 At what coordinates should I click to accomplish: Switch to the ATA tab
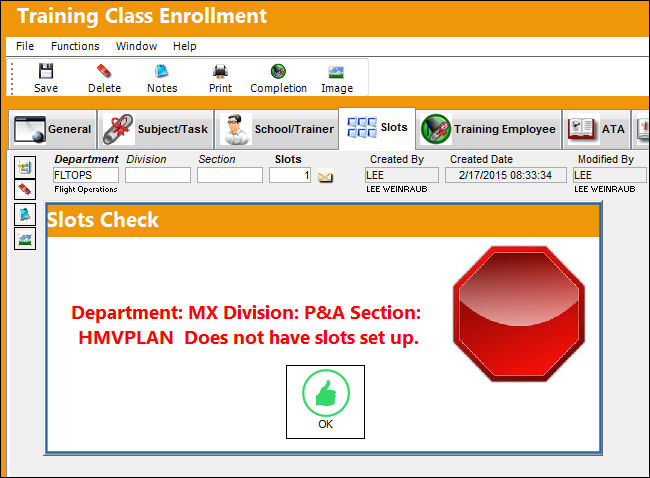click(x=596, y=129)
